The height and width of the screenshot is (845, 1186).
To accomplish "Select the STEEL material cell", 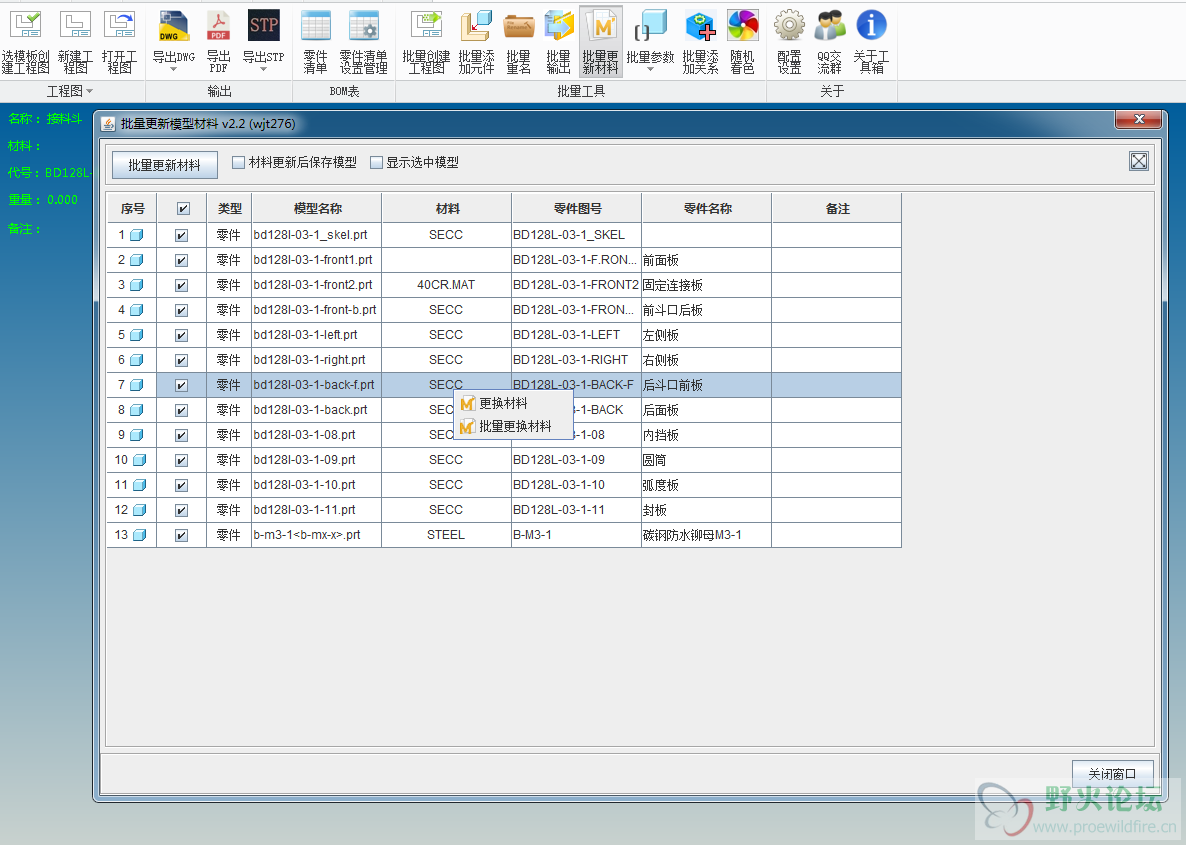I will (446, 535).
